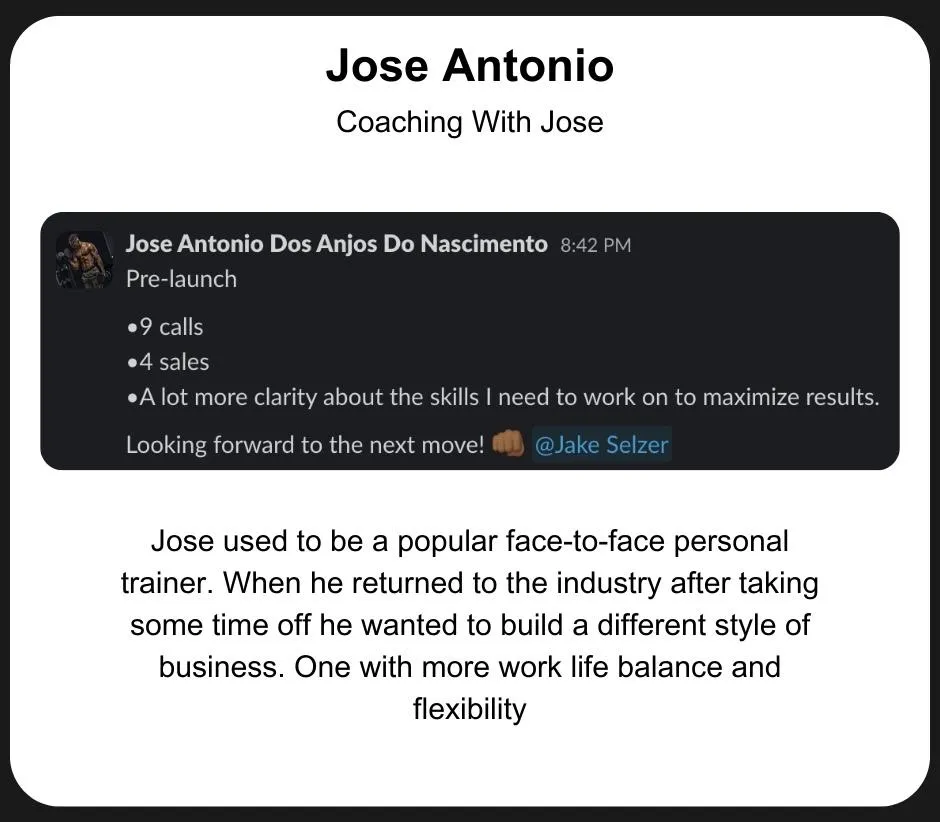The height and width of the screenshot is (822, 940).
Task: Select the 'Jose Antonio' heading
Action: coord(470,65)
